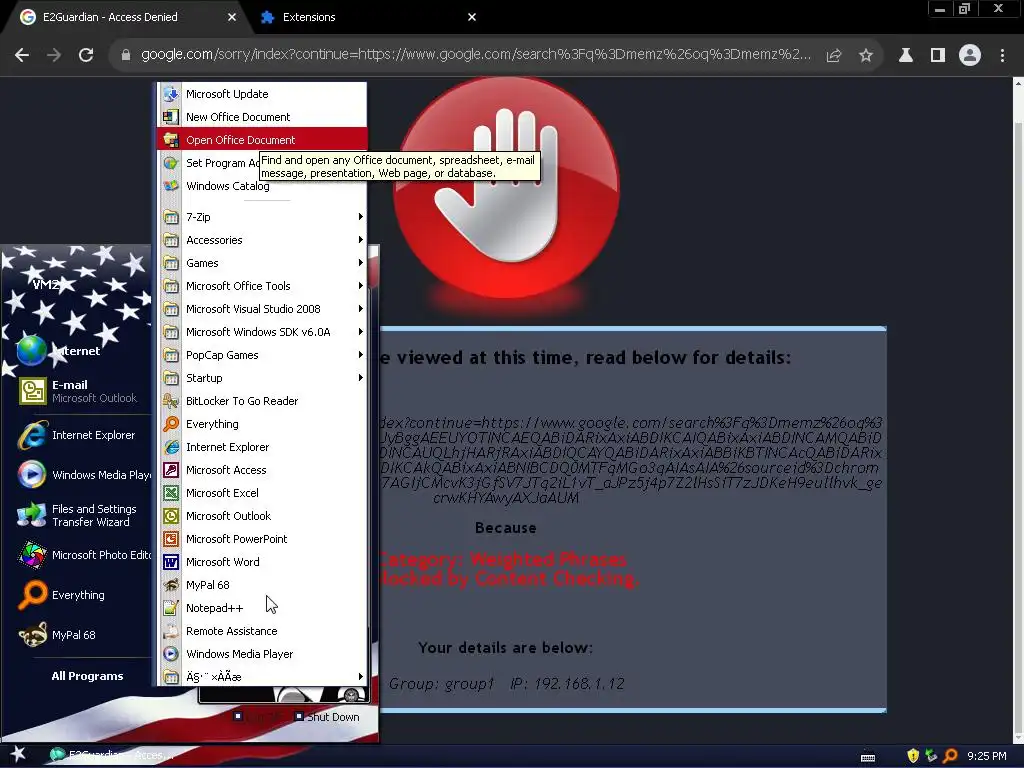Expand PopCap Games folder

[x=261, y=355]
